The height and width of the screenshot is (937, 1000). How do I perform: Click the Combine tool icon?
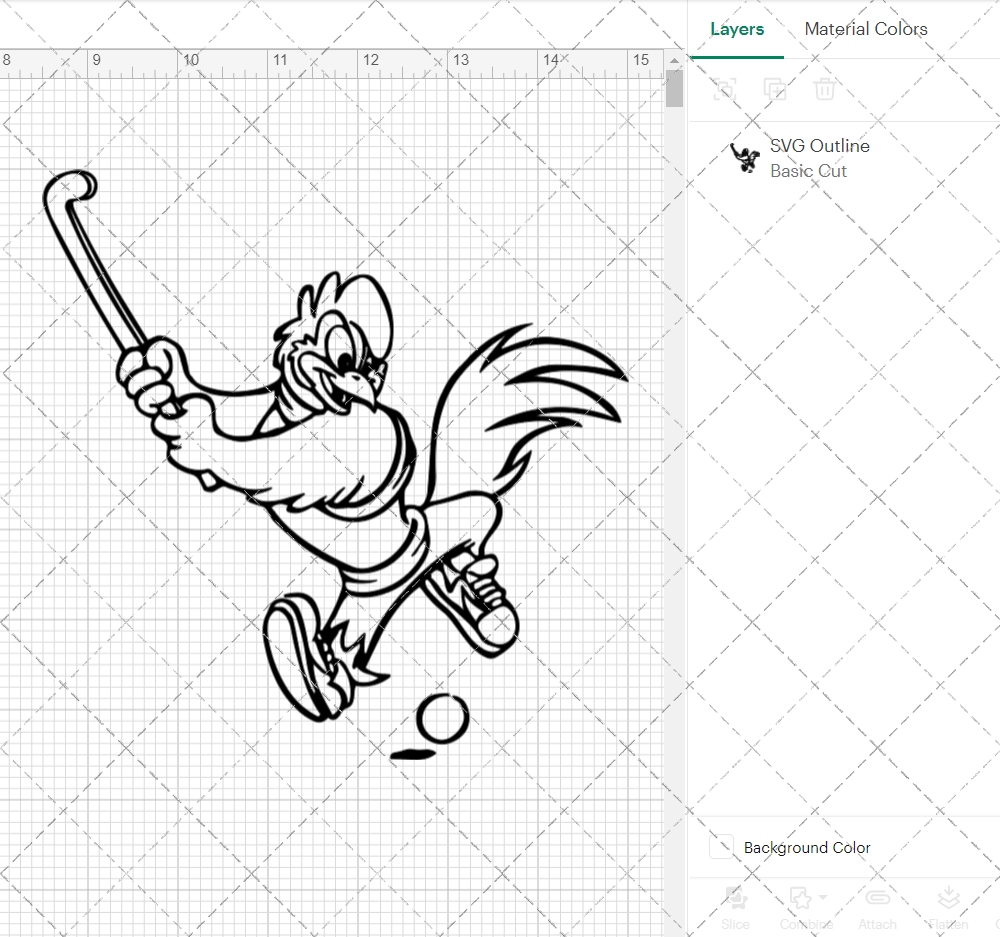(800, 898)
